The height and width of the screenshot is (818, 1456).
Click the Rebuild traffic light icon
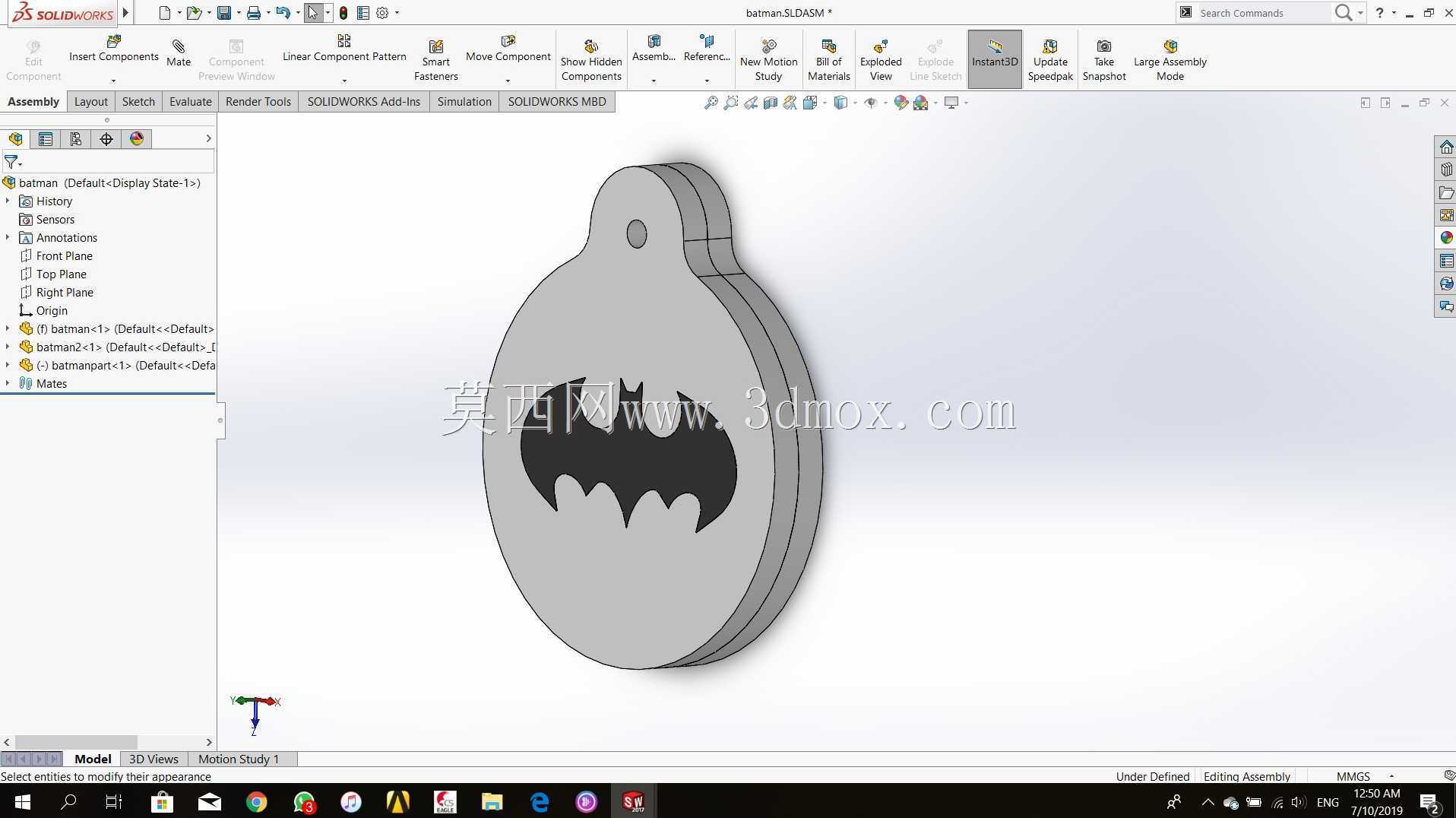coord(343,13)
